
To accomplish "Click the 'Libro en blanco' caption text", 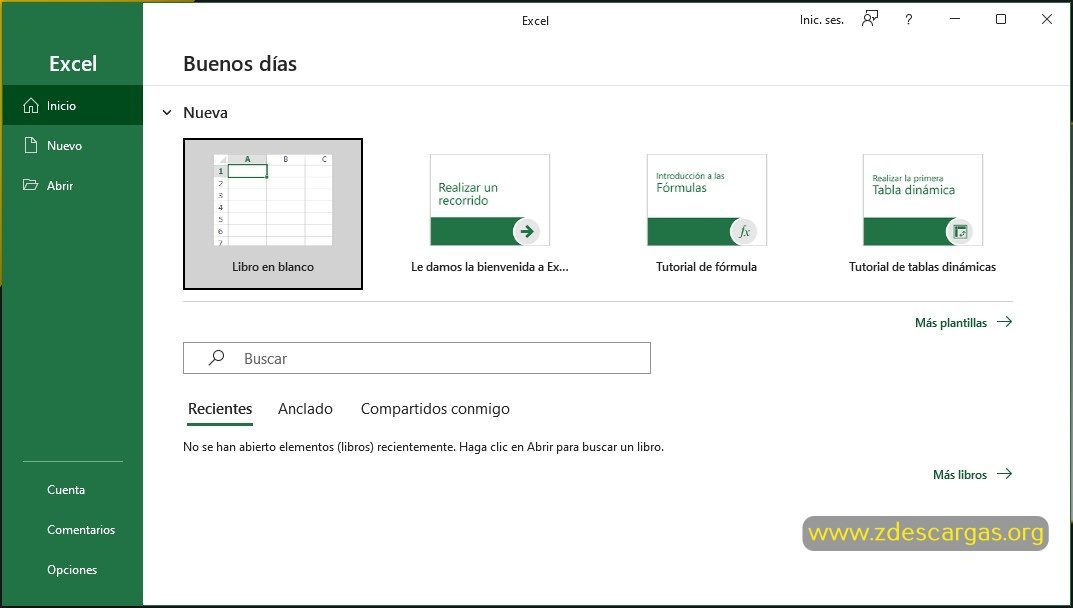I will coord(272,267).
